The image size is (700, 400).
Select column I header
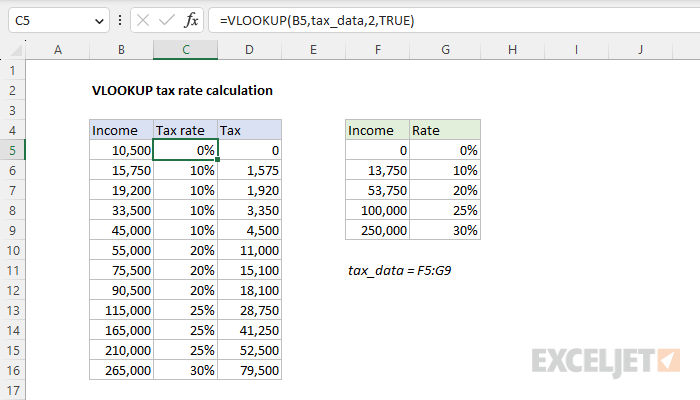click(x=576, y=50)
